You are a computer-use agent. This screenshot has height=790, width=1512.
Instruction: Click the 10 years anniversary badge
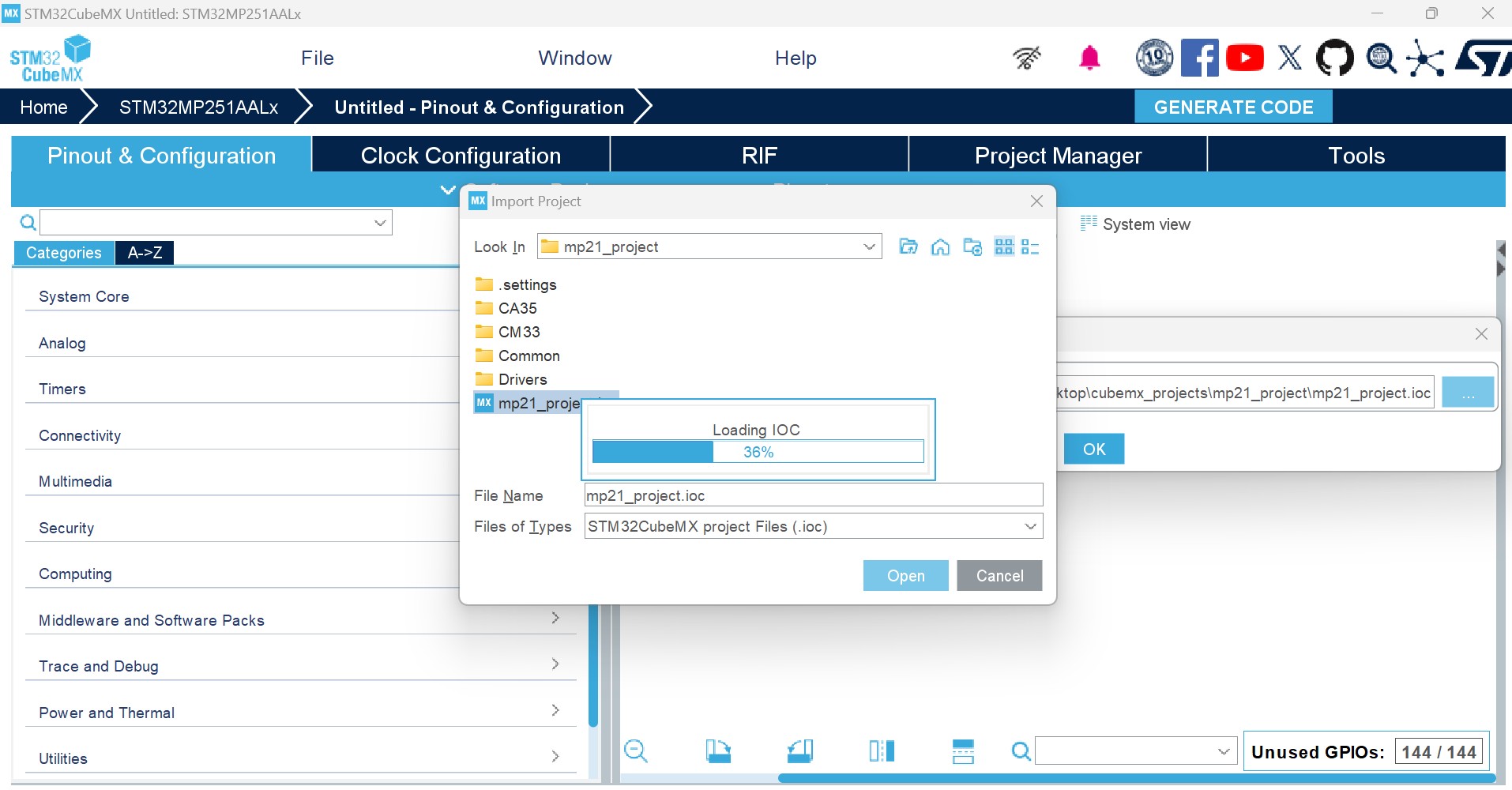(1154, 58)
